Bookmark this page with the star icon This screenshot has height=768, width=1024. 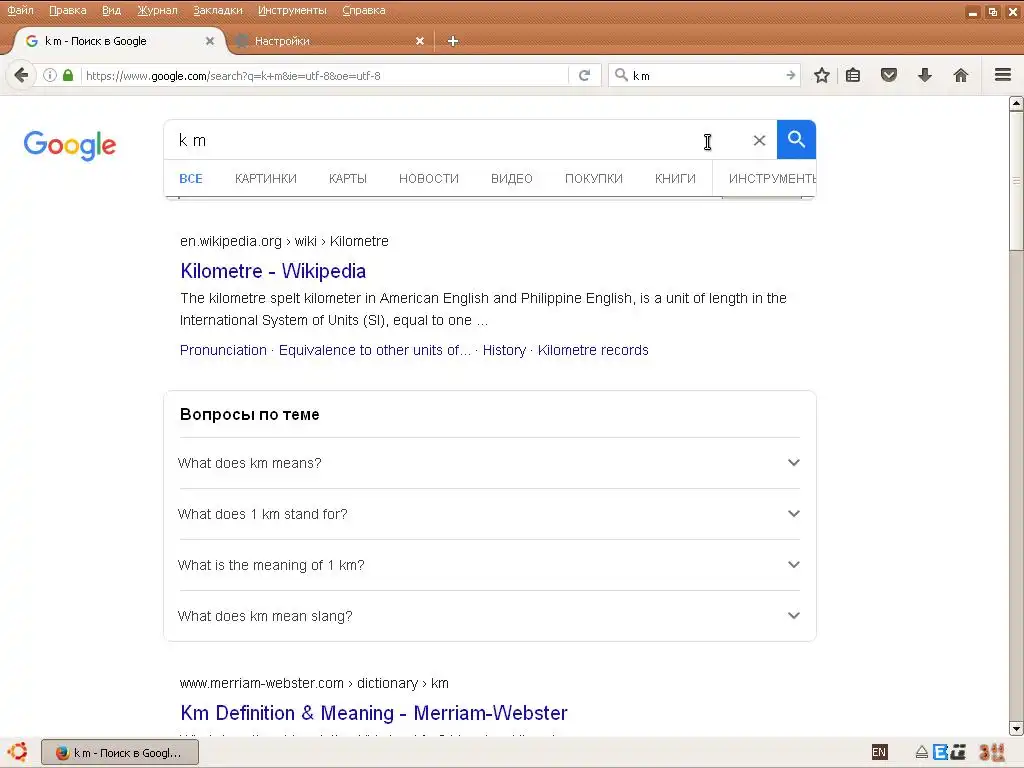coord(822,76)
